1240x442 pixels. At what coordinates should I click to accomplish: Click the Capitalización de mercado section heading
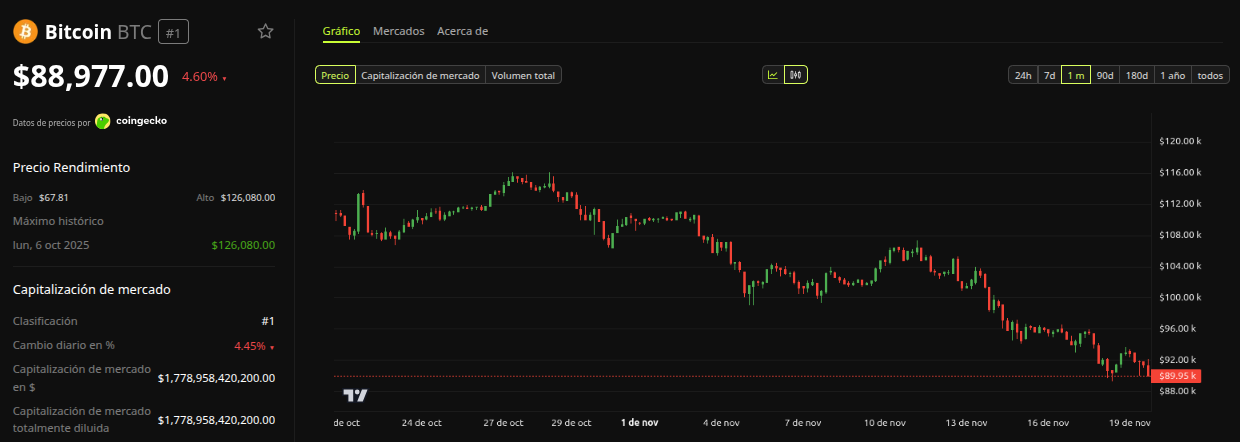(x=92, y=290)
